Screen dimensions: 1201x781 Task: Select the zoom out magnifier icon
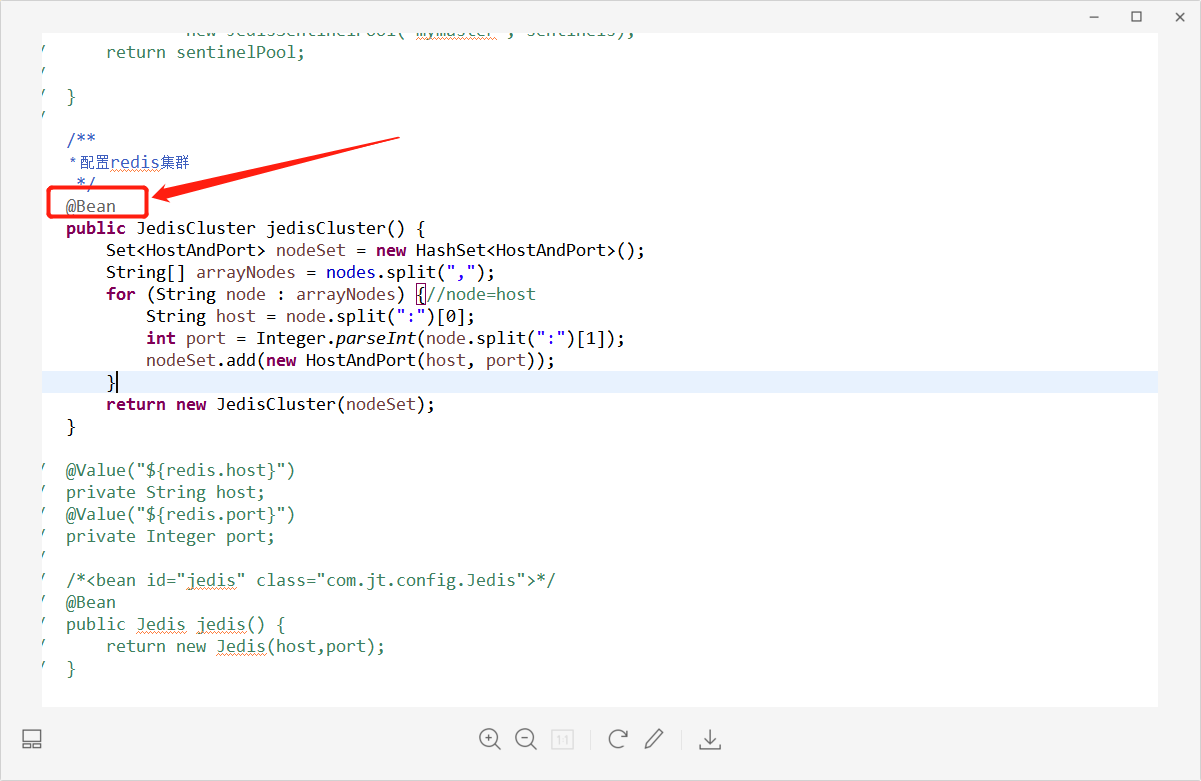(x=526, y=739)
